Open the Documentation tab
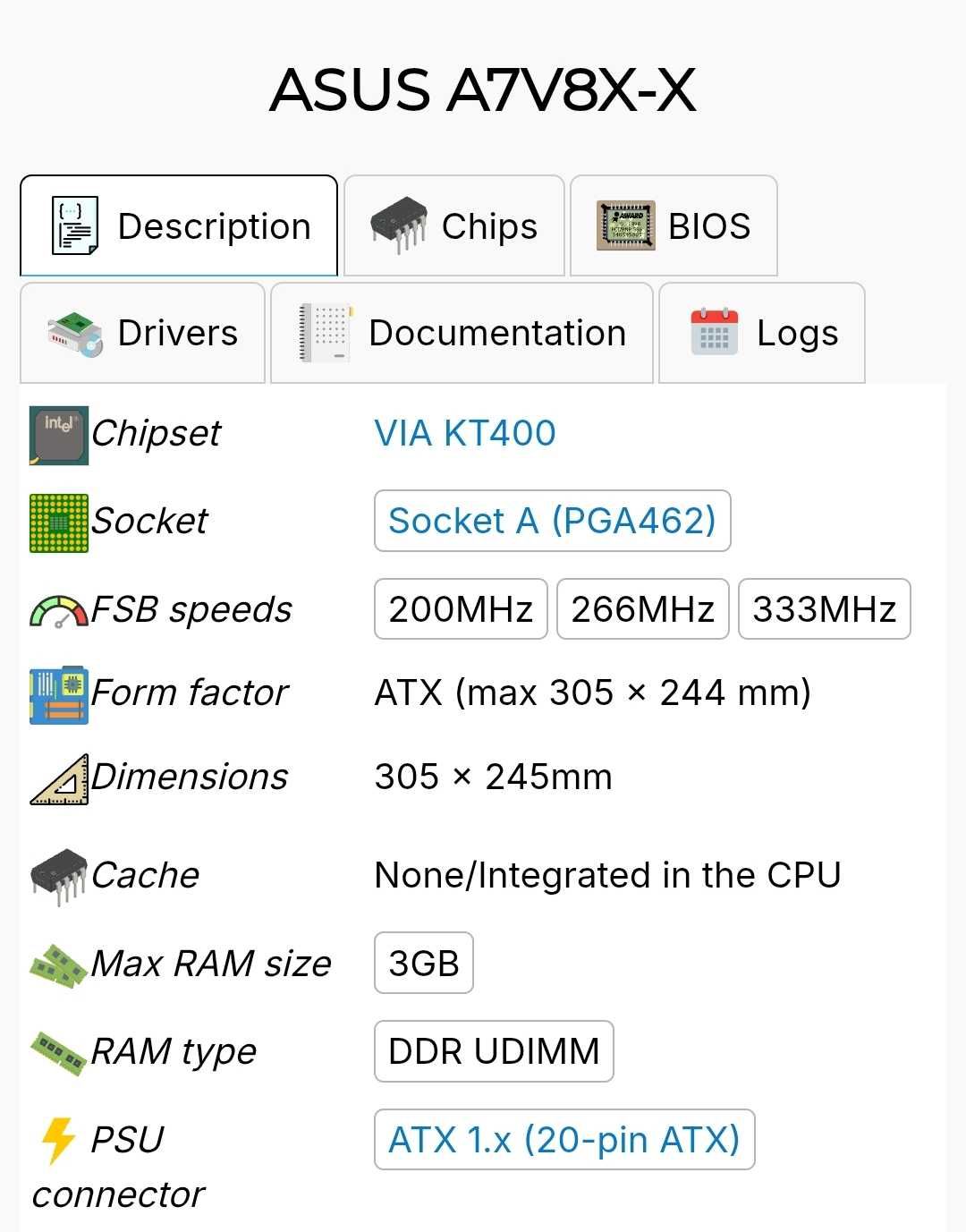 click(462, 333)
